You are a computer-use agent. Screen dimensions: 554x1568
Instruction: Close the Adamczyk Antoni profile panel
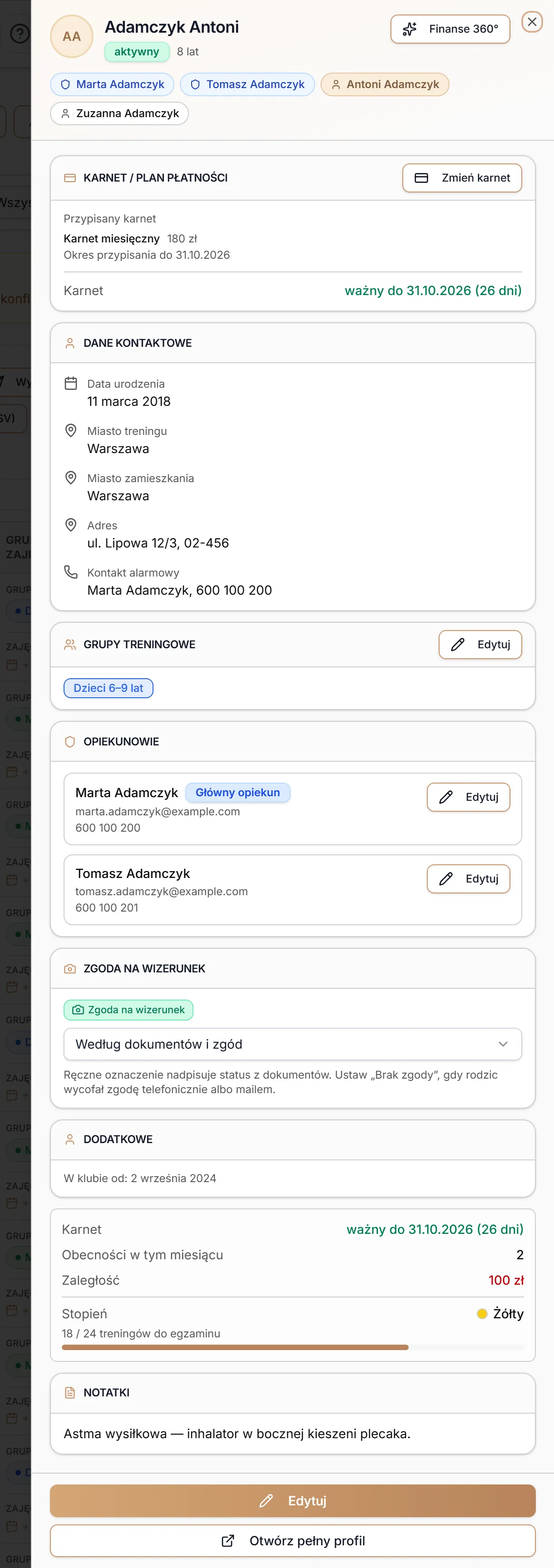[x=532, y=22]
